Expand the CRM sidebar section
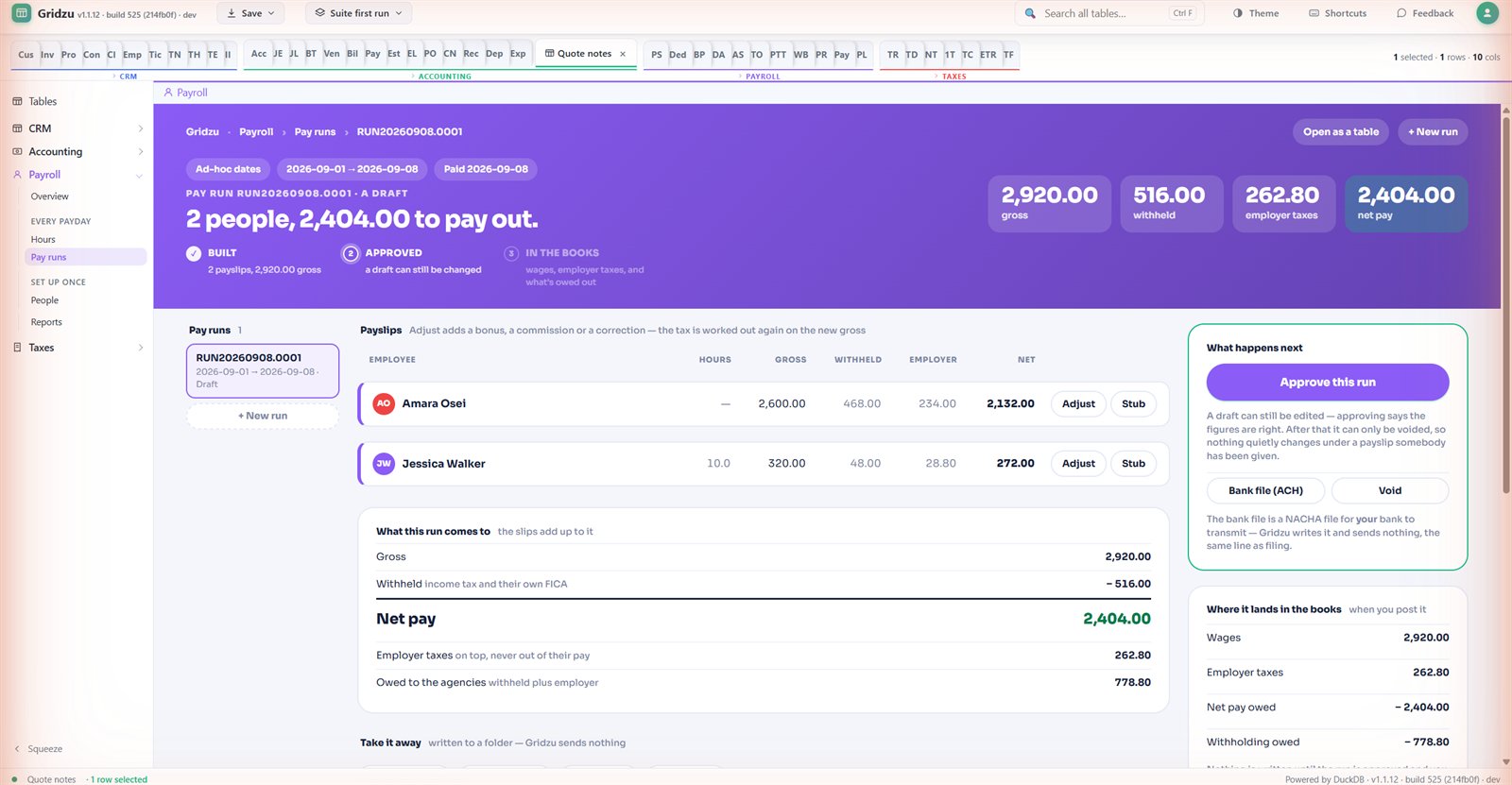Viewport: 1512px width, 785px height. pos(141,128)
